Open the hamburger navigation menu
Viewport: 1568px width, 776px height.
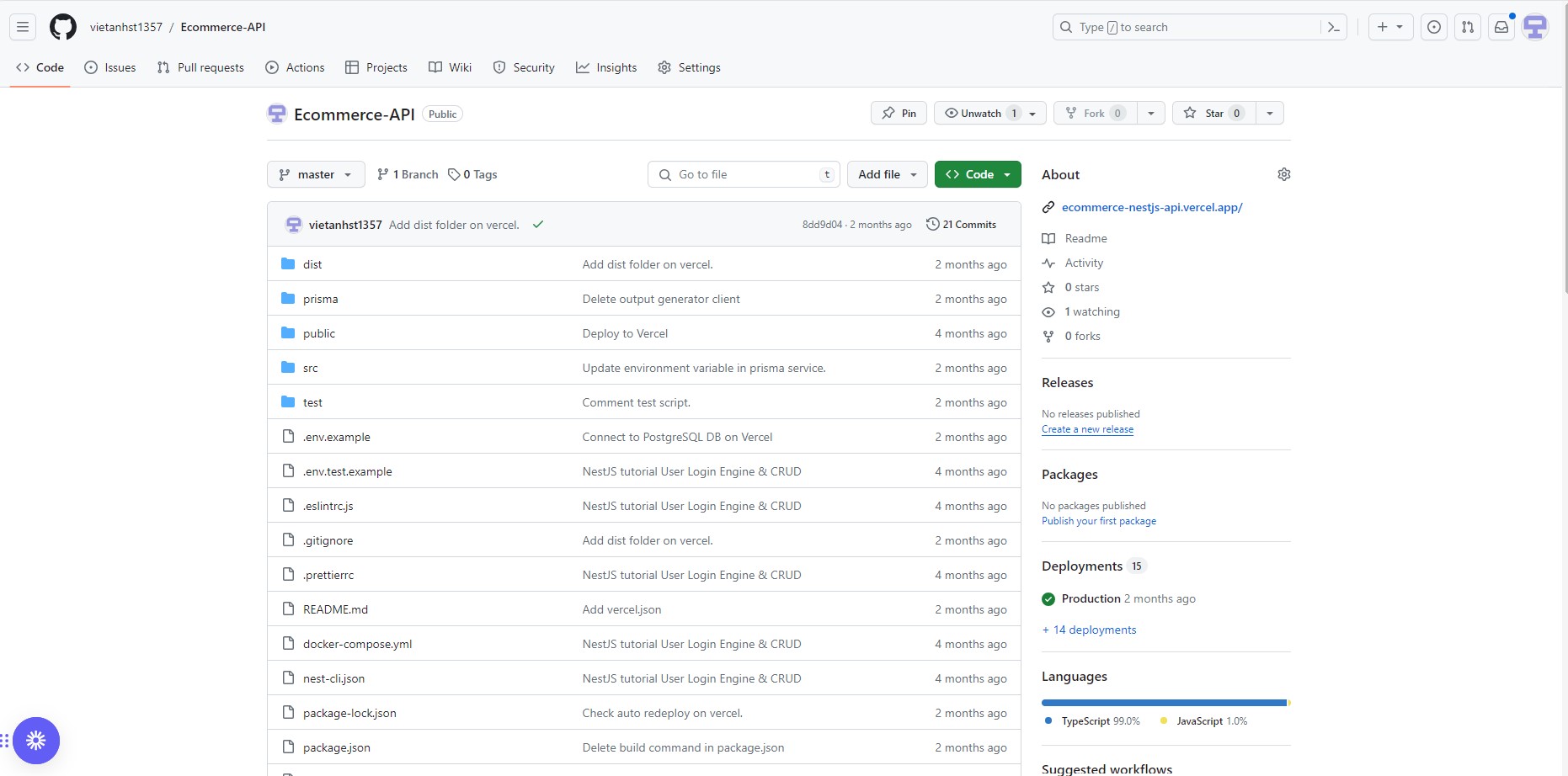coord(23,27)
